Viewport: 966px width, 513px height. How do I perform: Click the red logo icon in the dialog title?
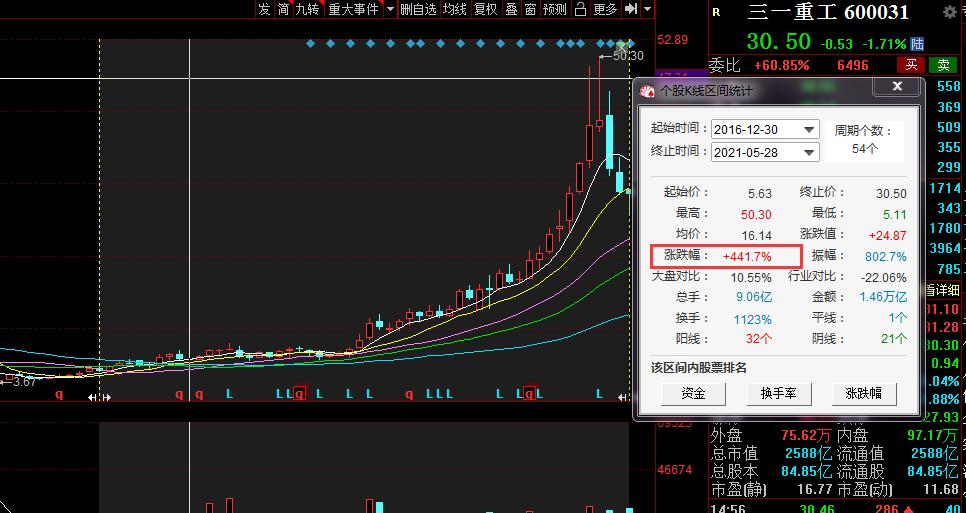(647, 91)
